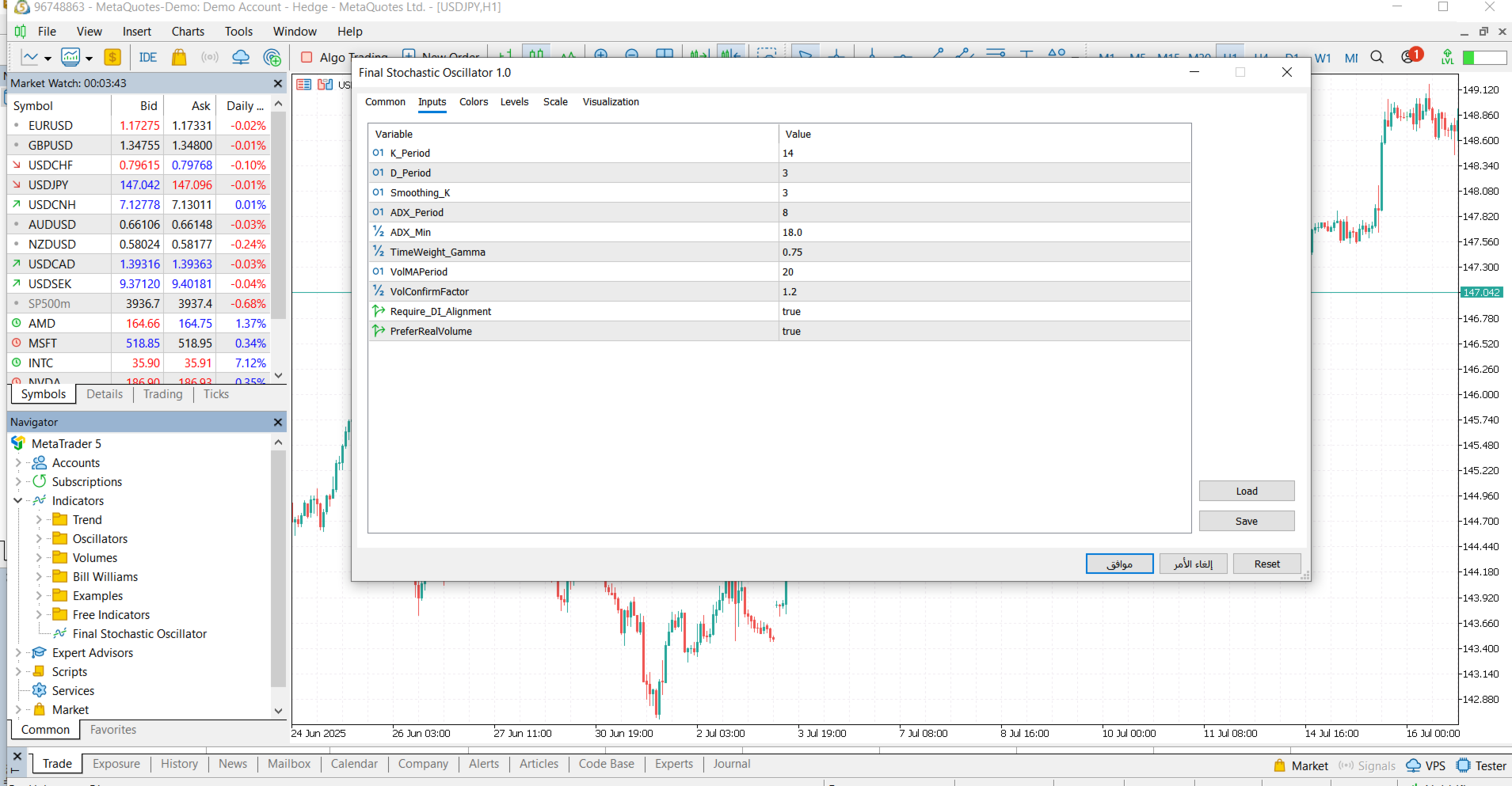This screenshot has width=1512, height=786.
Task: Open the Charts menu
Action: click(188, 31)
